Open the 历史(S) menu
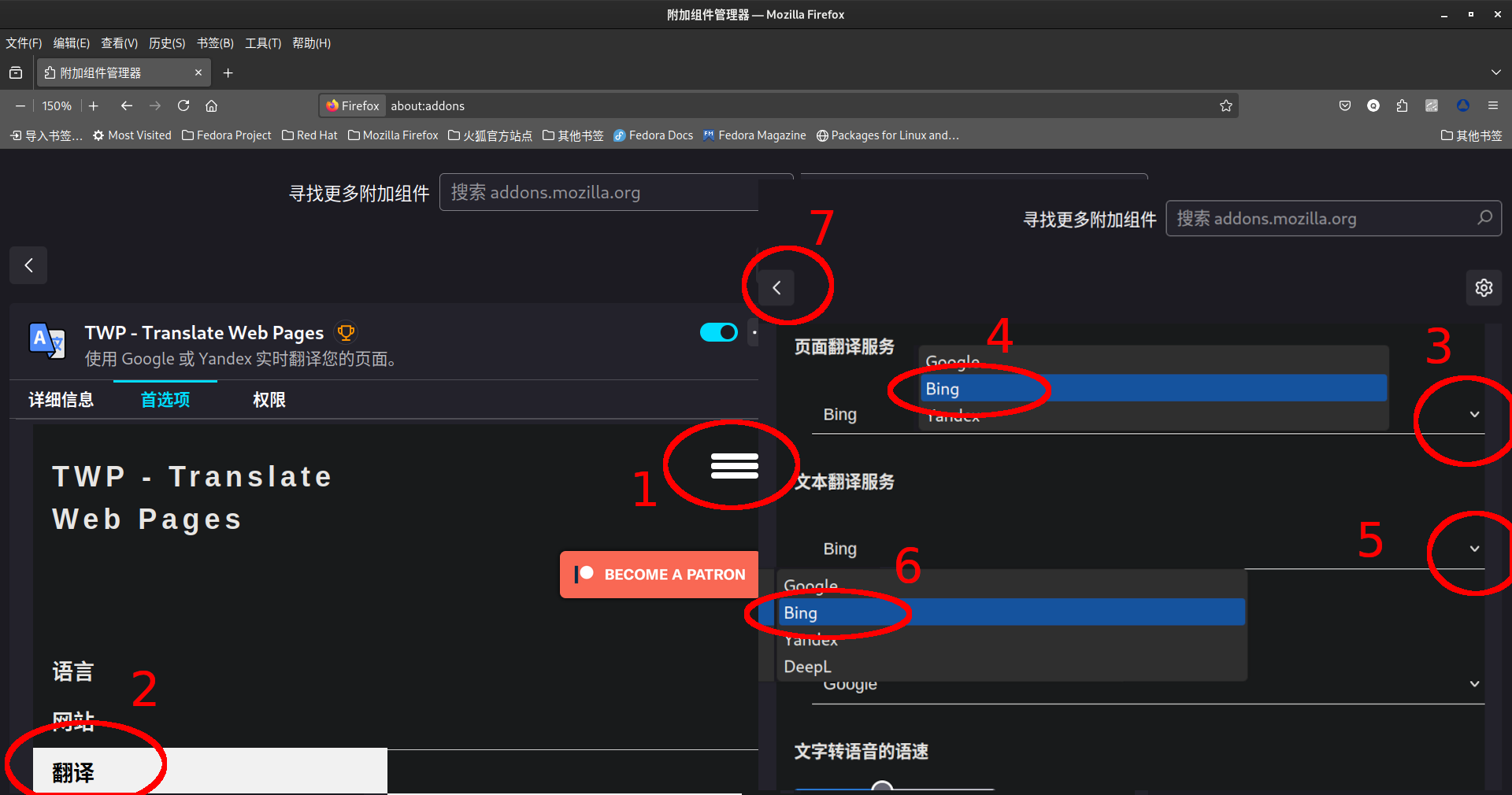The image size is (1512, 795). [167, 43]
